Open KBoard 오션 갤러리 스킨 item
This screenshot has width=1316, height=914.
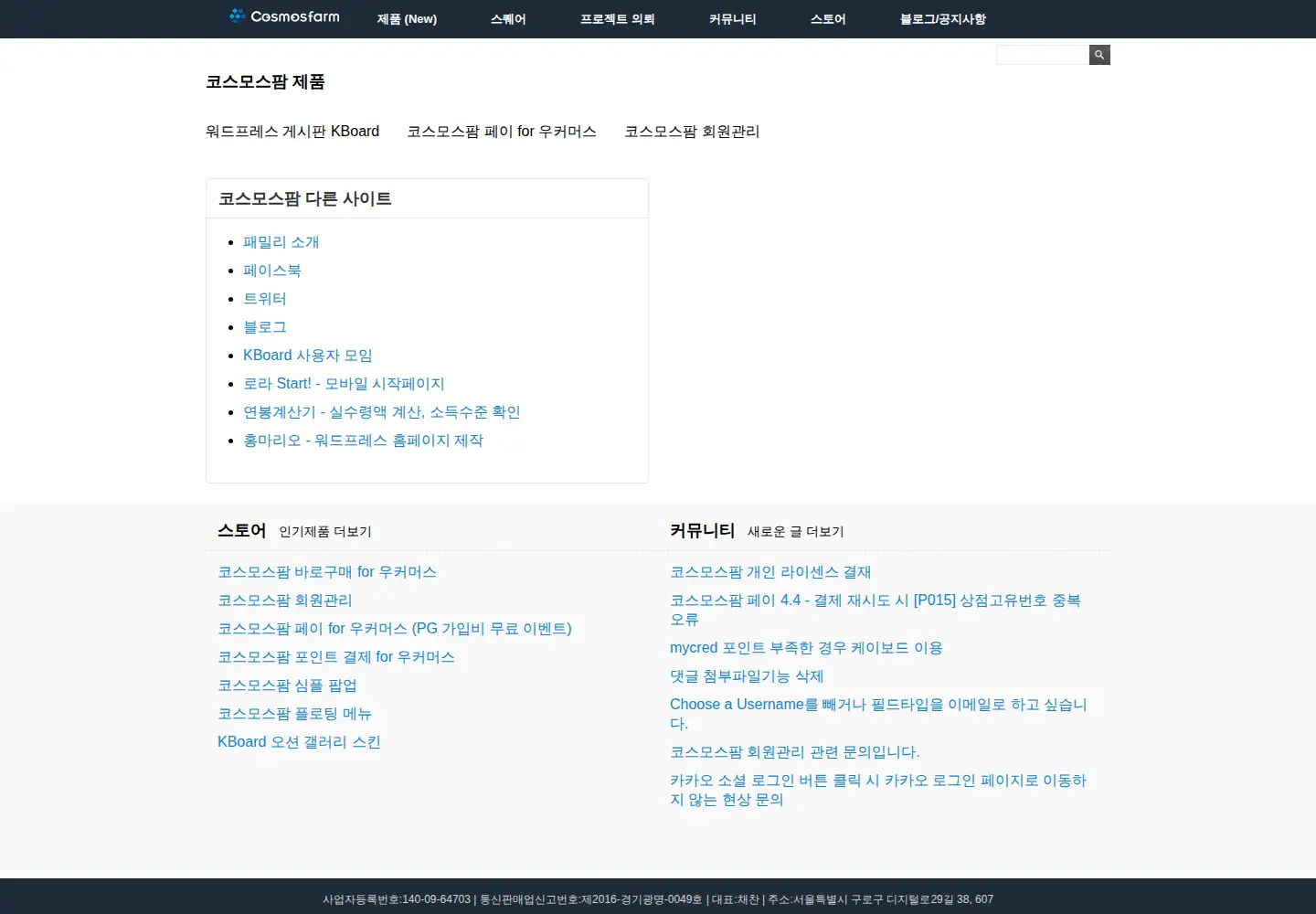tap(299, 742)
